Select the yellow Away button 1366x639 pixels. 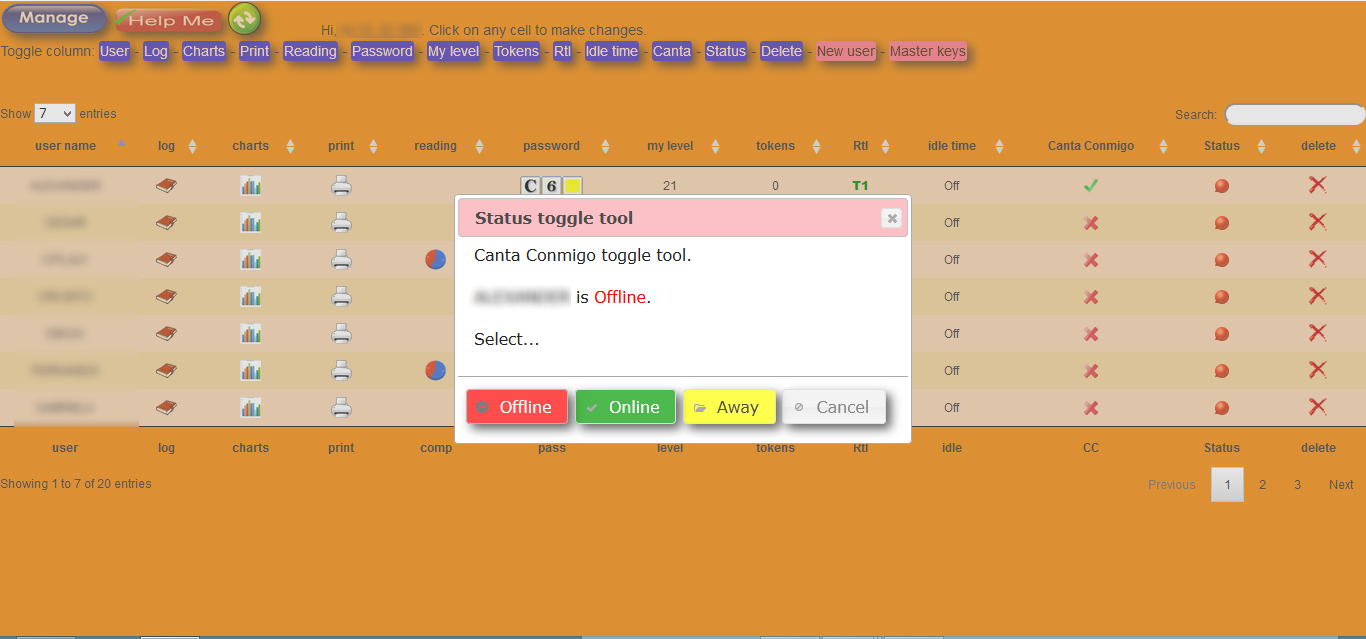click(x=729, y=407)
